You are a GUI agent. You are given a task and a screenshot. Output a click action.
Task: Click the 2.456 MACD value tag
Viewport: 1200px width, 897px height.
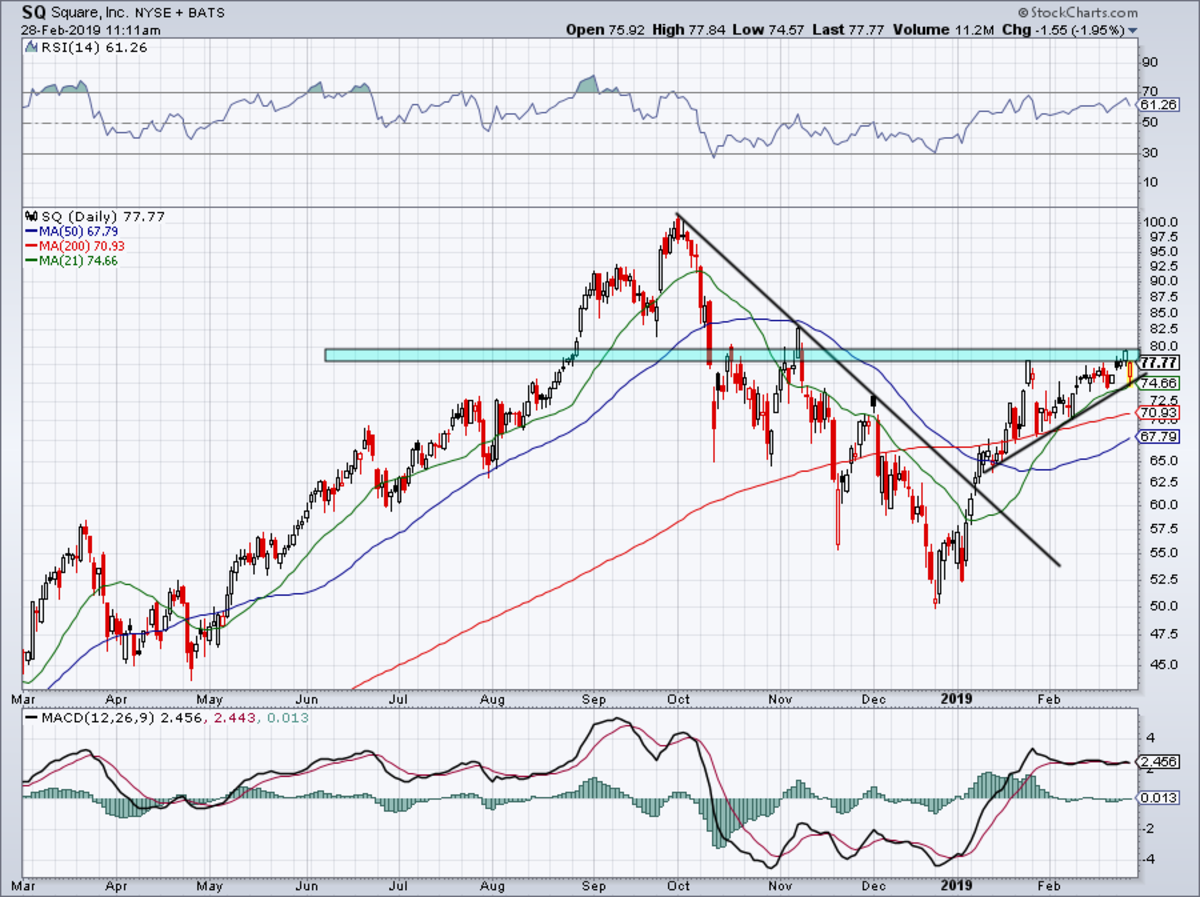pyautogui.click(x=1158, y=761)
